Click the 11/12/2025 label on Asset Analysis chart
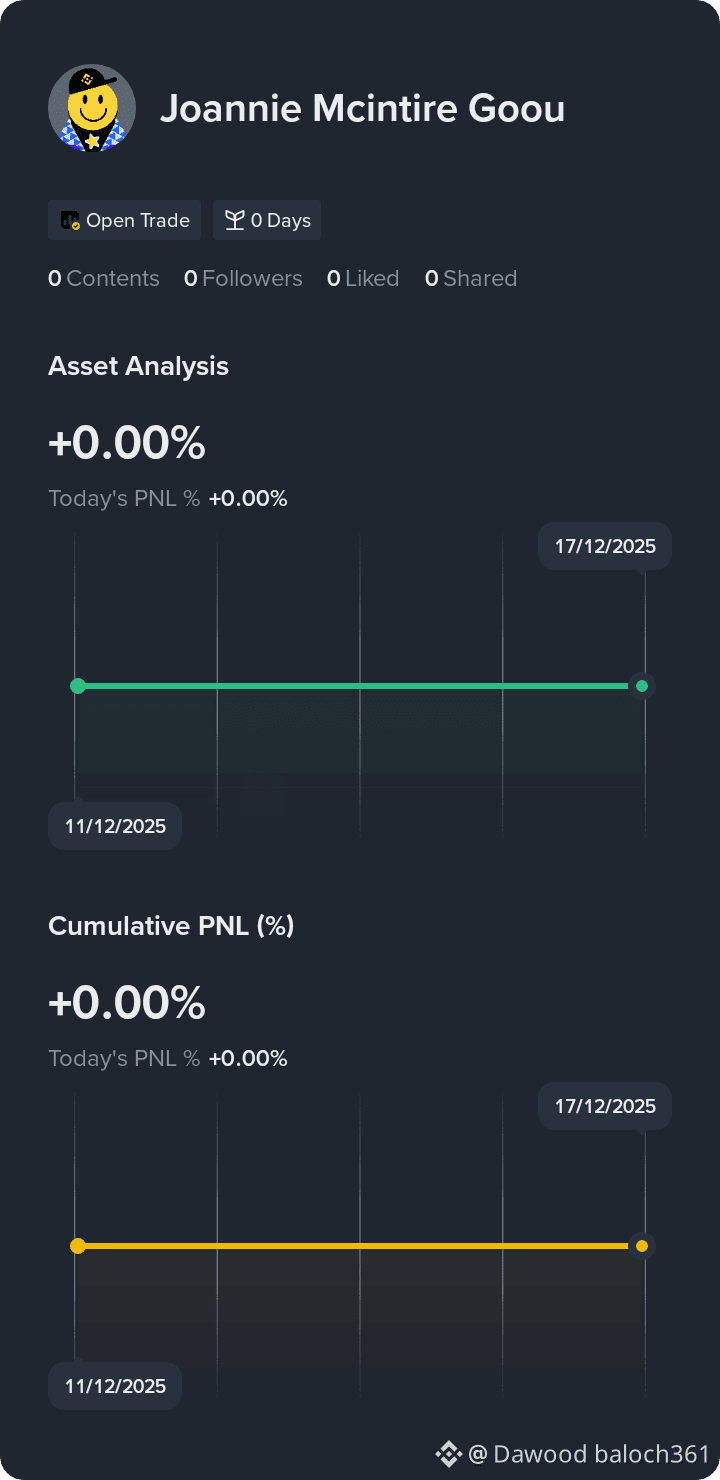The height and width of the screenshot is (1480, 720). coord(115,826)
